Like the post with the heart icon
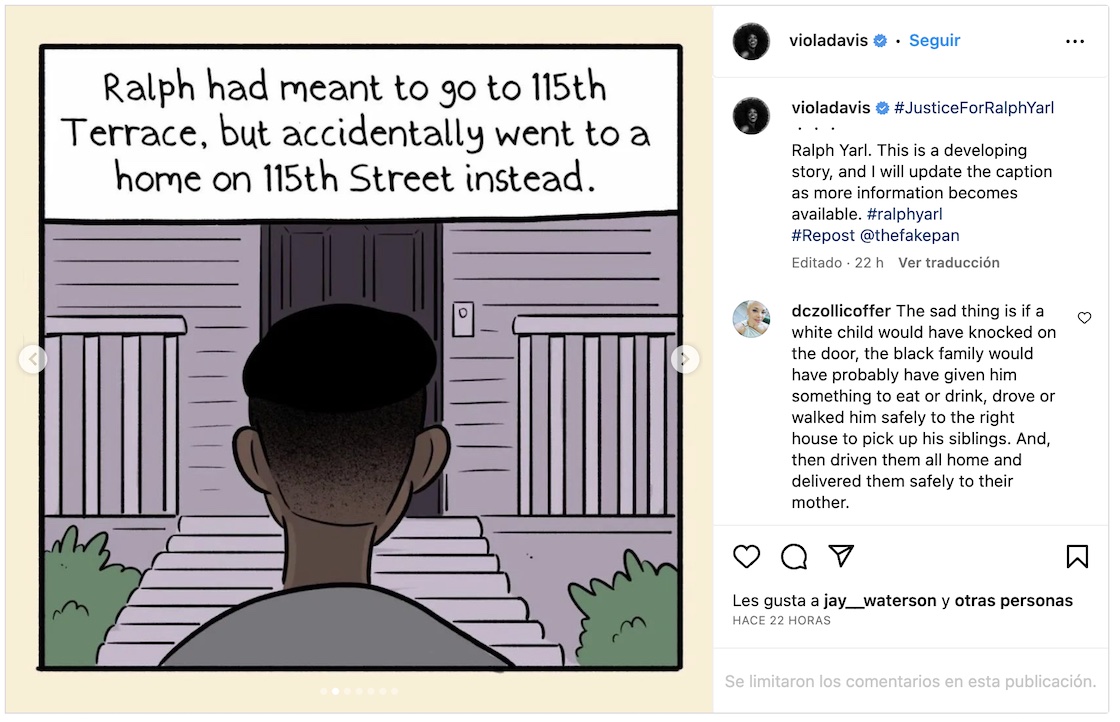Image resolution: width=1120 pixels, height=722 pixels. 746,557
